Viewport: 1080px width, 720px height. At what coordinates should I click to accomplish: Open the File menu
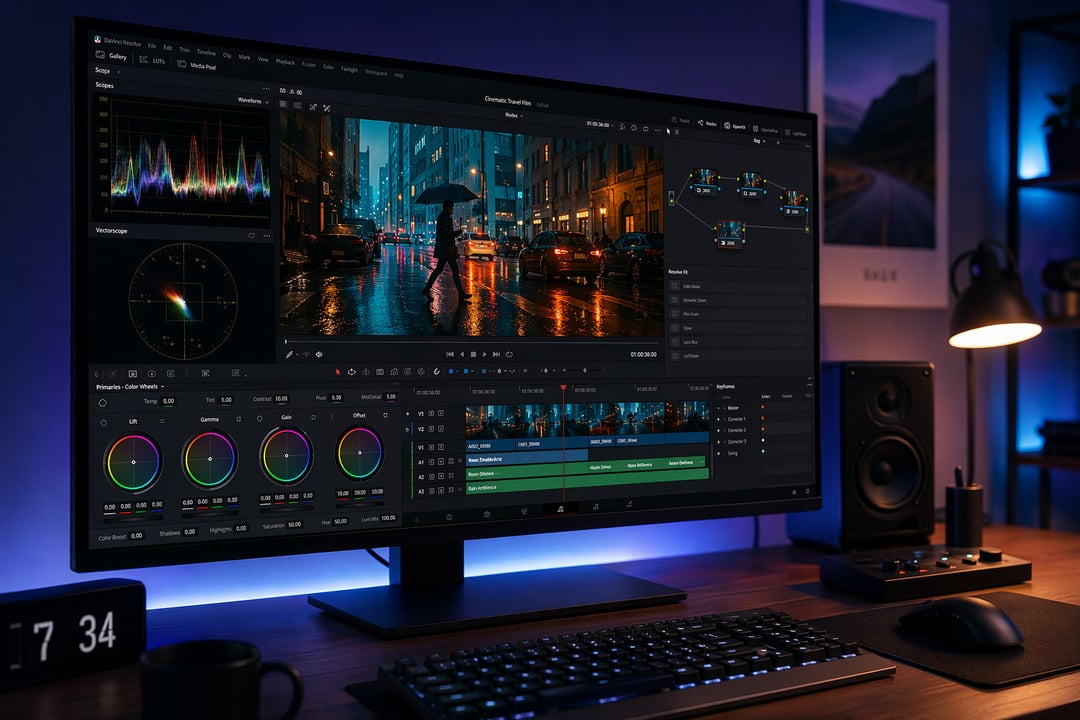click(152, 45)
